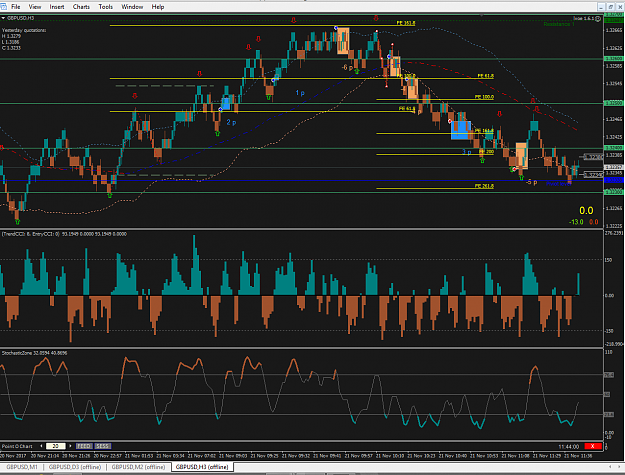Click the 11:44:00 timer text
The height and width of the screenshot is (475, 625).
(x=568, y=446)
